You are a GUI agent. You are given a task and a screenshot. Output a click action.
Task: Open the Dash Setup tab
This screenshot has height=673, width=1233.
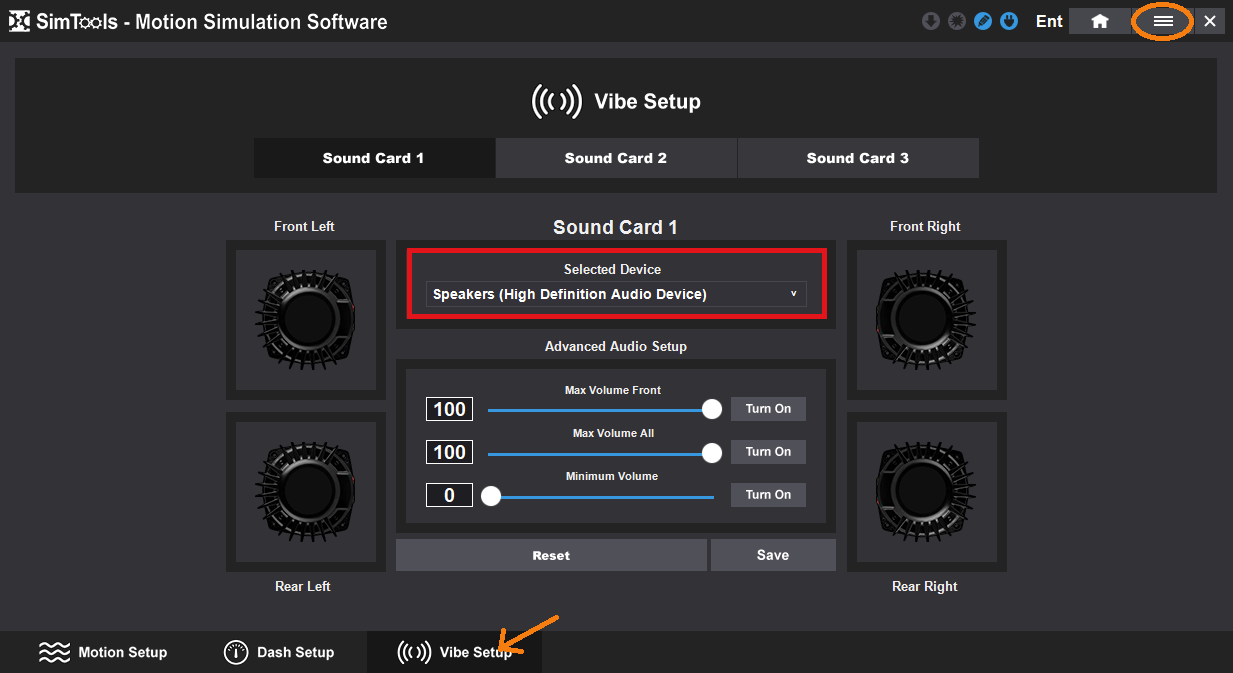[279, 652]
